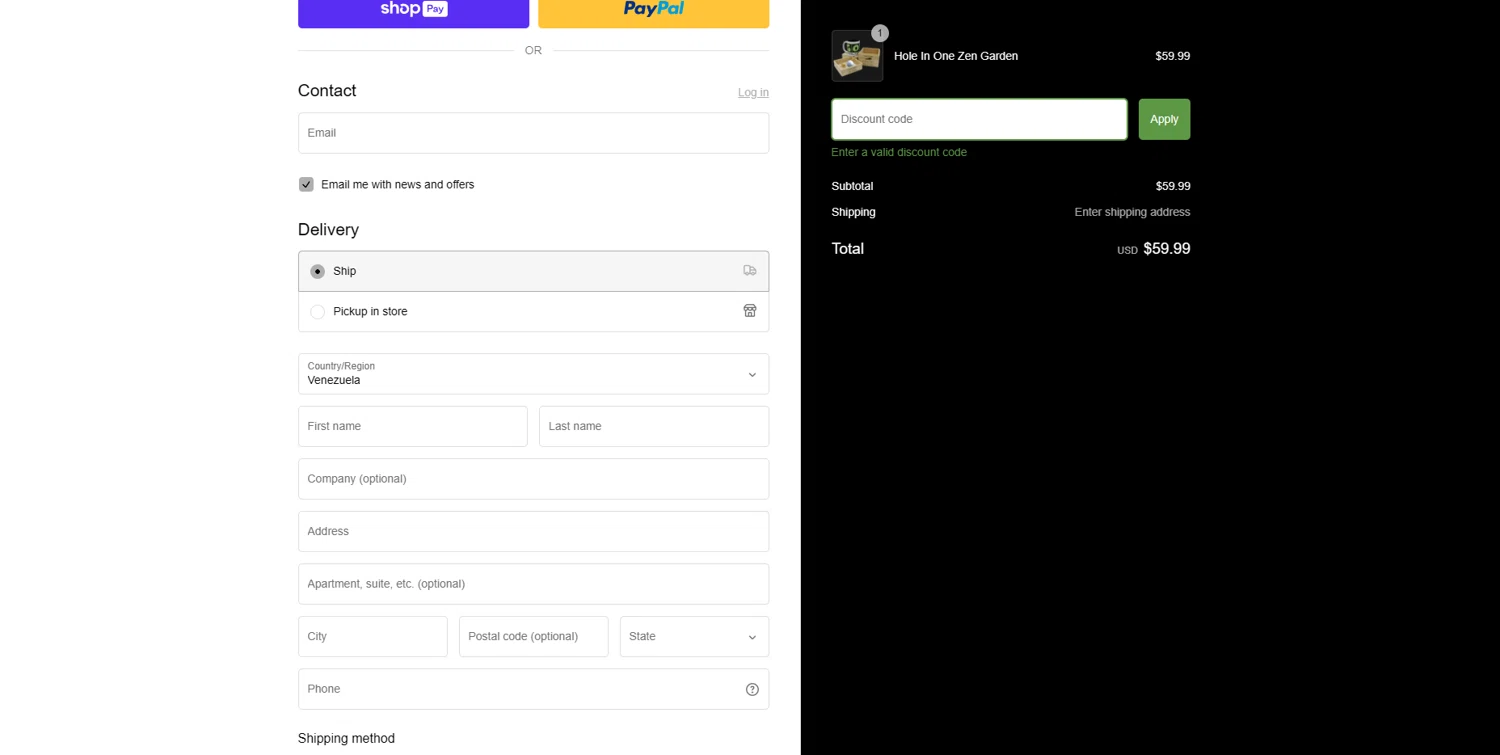This screenshot has width=1500, height=755.
Task: Focus the Phone field
Action: click(x=533, y=689)
